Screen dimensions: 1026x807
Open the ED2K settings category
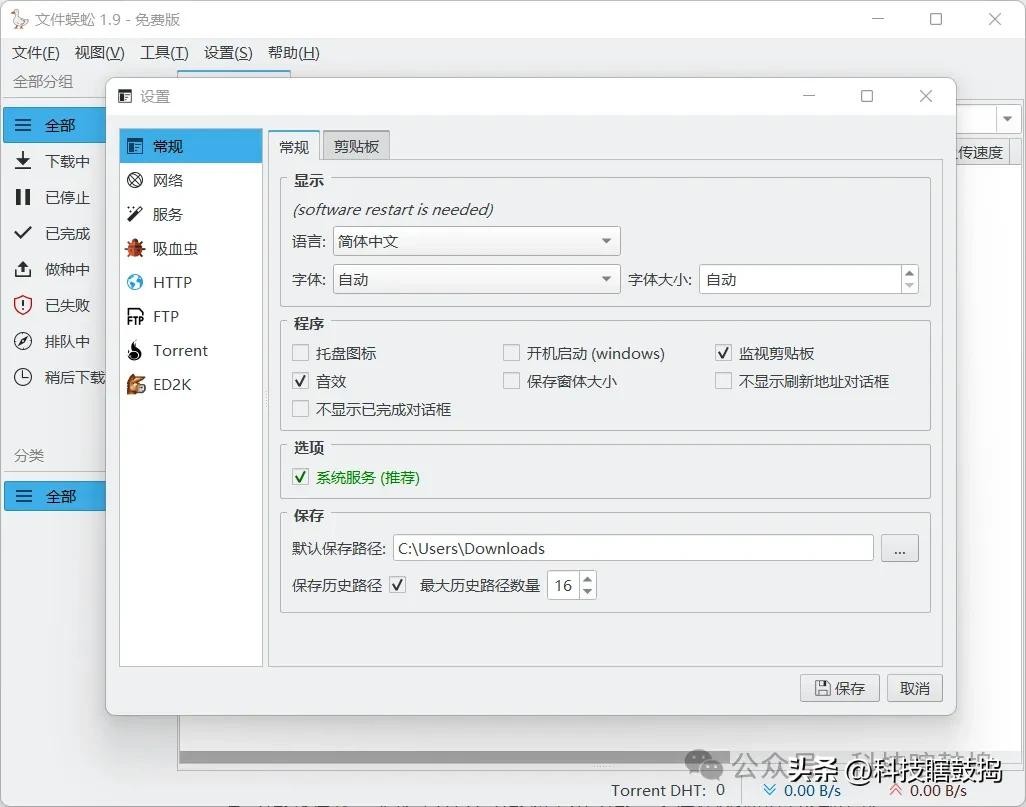click(x=171, y=384)
